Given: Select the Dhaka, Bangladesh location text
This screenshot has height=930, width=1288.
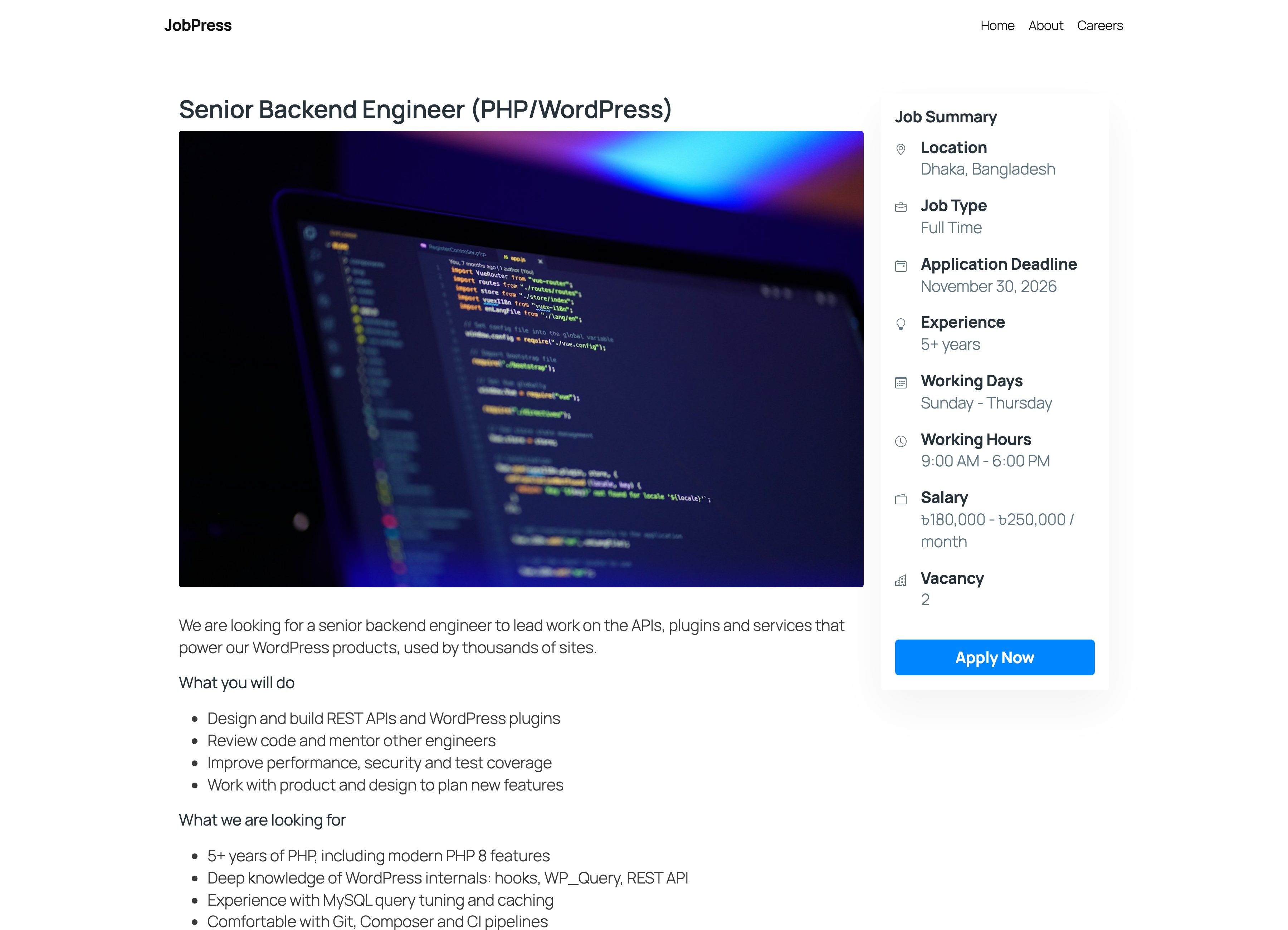Looking at the screenshot, I should point(987,169).
